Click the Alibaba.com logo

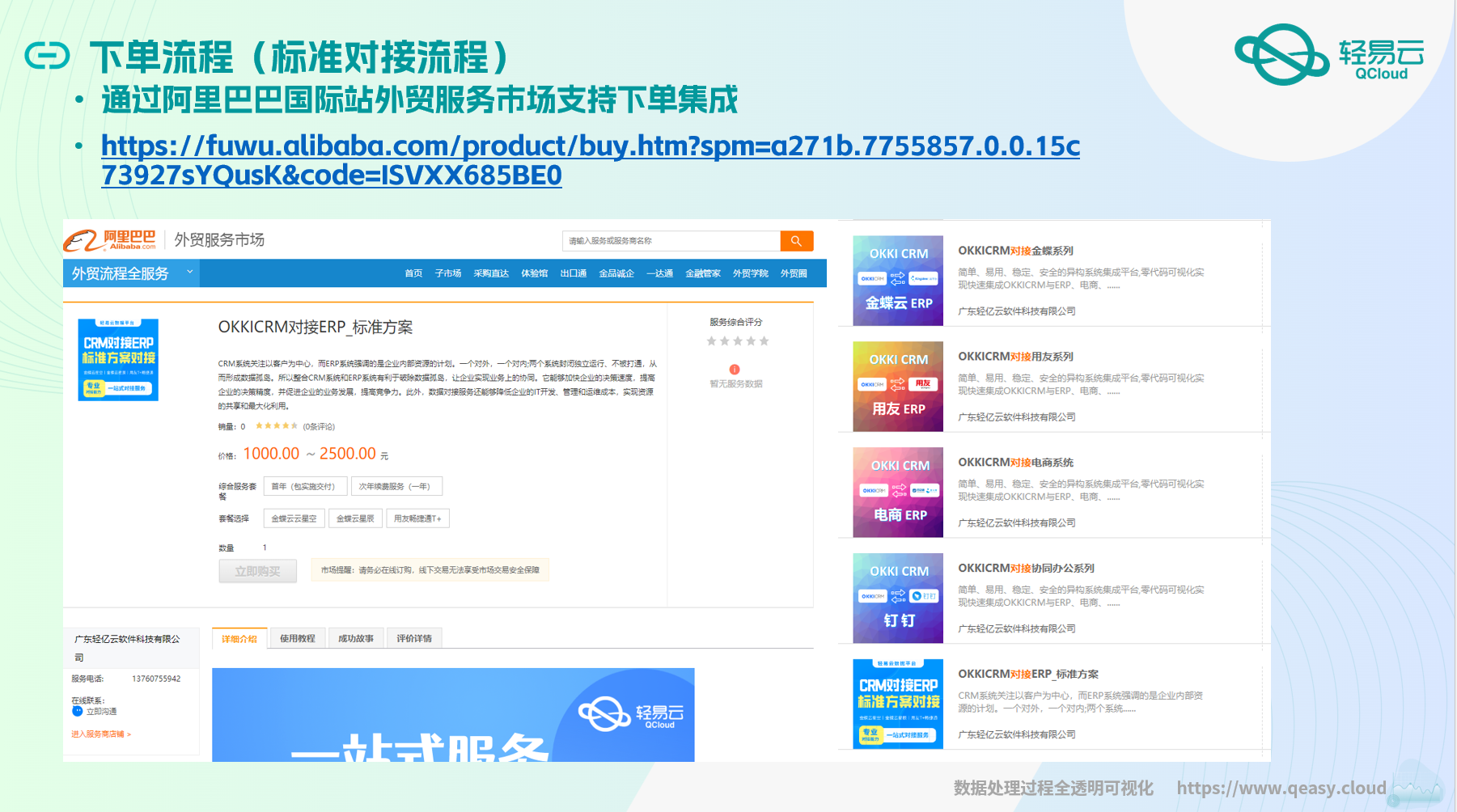coord(110,240)
